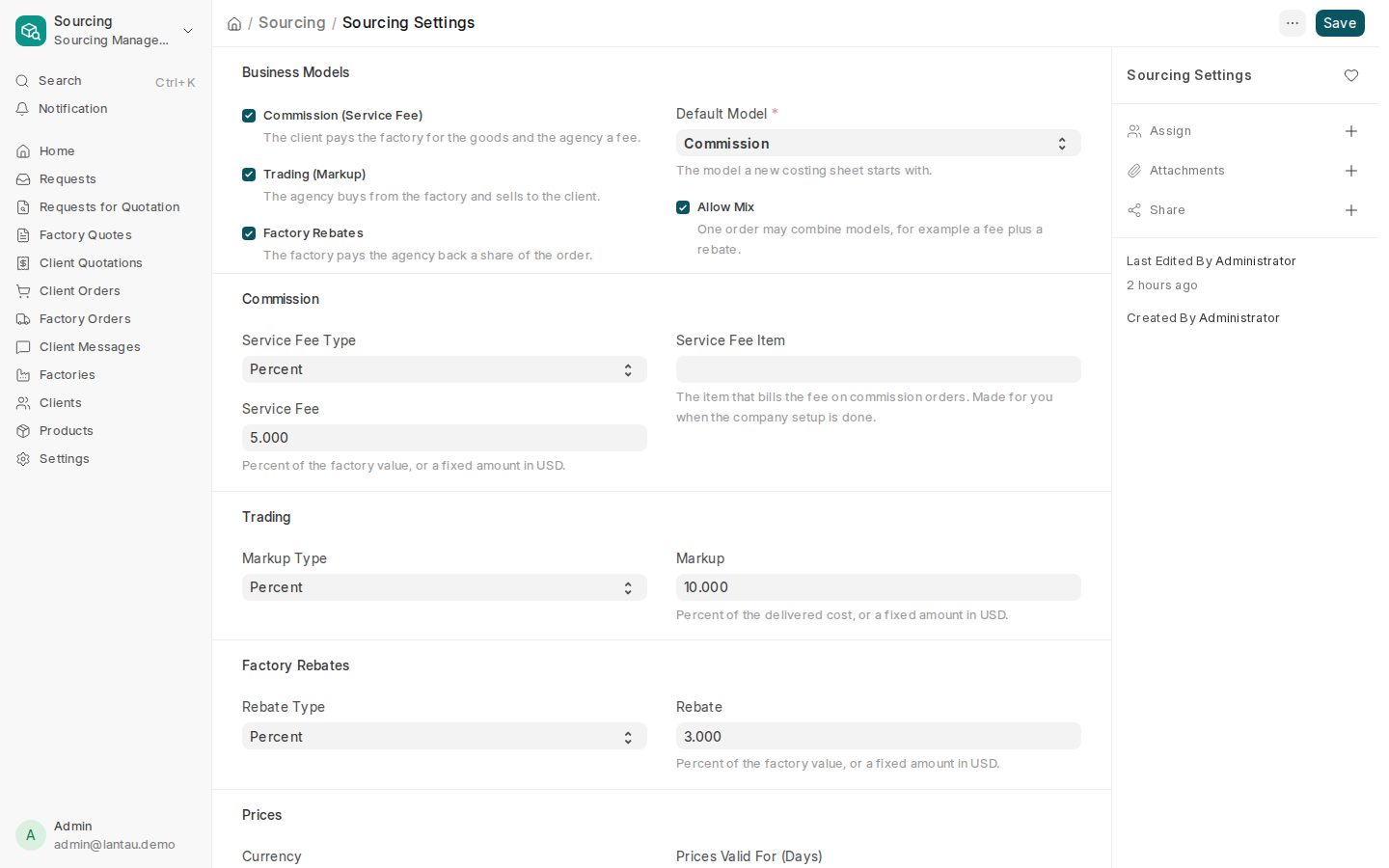Open the Markup Type dropdown
This screenshot has width=1389, height=868.
pyautogui.click(x=445, y=587)
